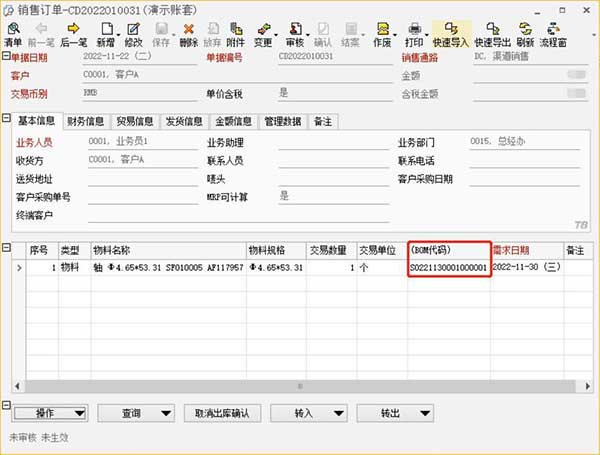Open dropdown arrow next to 新增
Screen dimensions: 600x455
[x=118, y=35]
